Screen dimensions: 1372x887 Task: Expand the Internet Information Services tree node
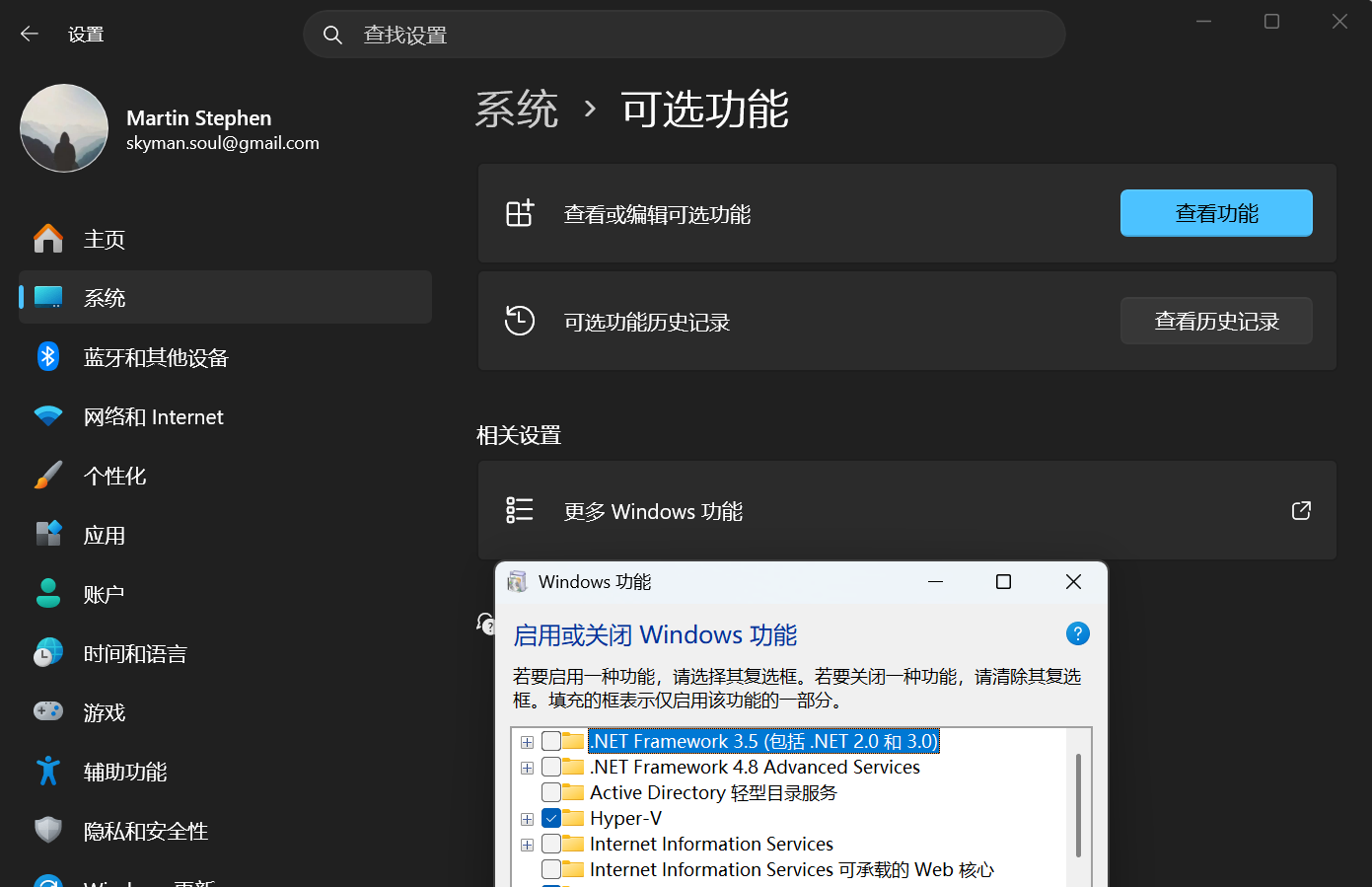pos(528,845)
